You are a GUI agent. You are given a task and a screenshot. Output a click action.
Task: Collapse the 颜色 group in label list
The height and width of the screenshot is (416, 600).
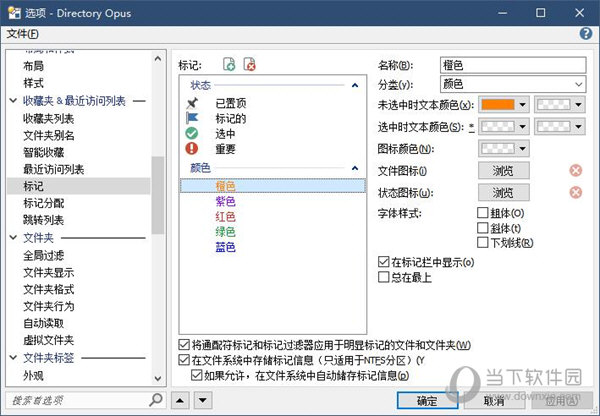pyautogui.click(x=355, y=168)
